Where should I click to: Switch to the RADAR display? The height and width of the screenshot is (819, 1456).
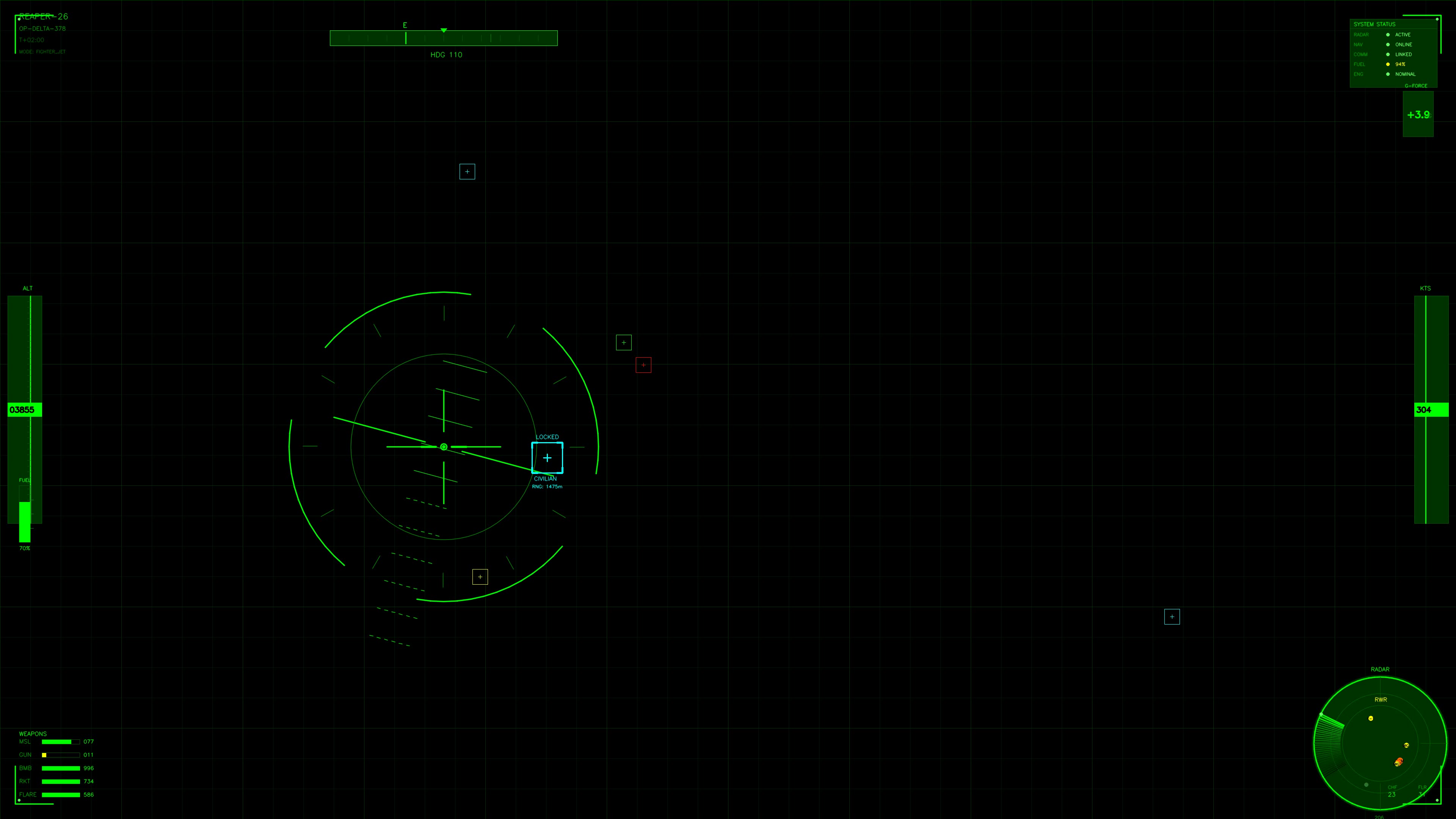(x=1380, y=669)
